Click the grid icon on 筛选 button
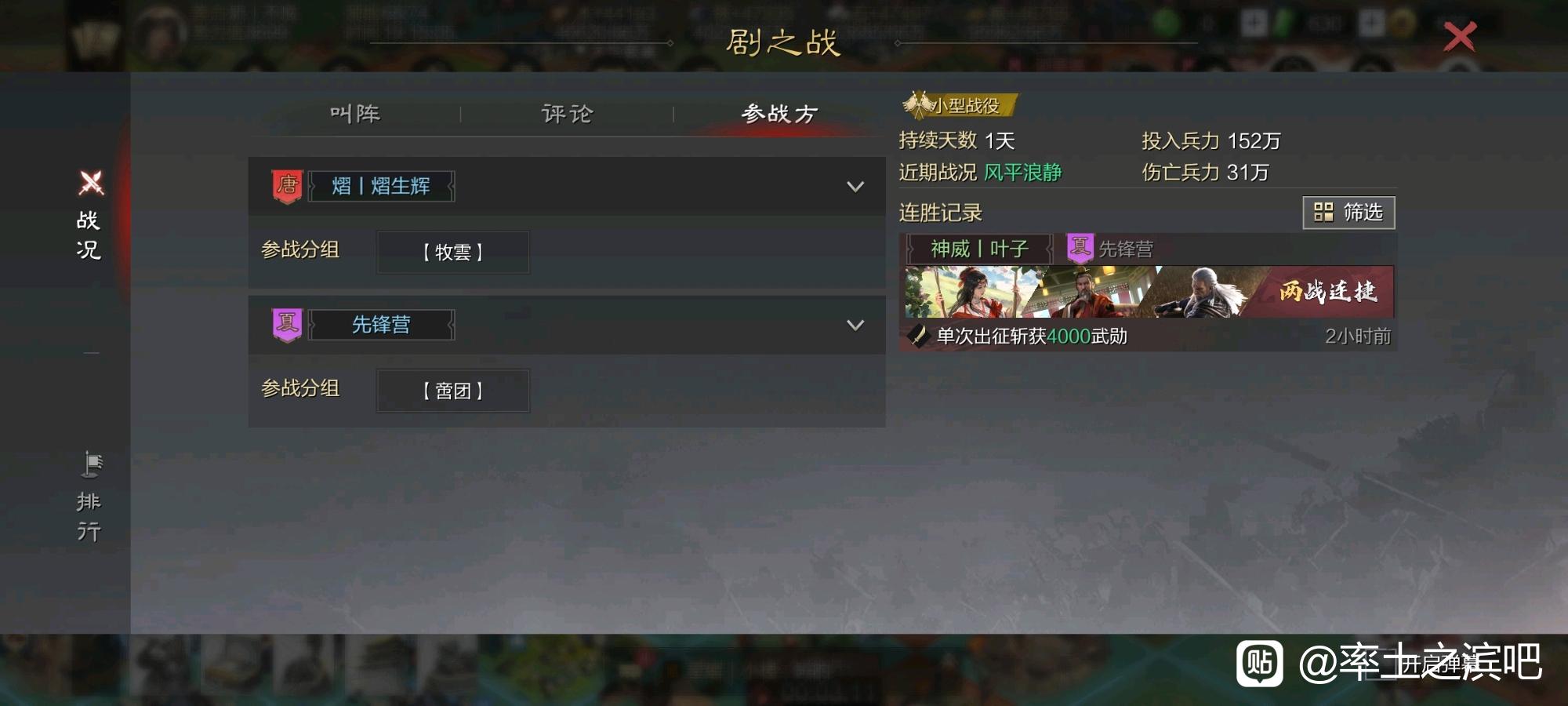Viewport: 1568px width, 706px height. pos(1323,213)
